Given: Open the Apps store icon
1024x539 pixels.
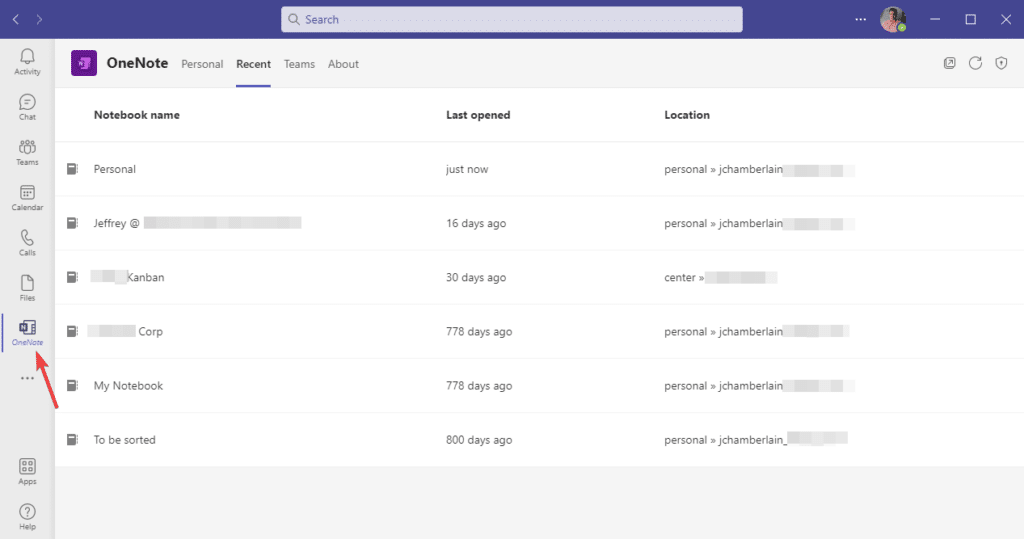Looking at the screenshot, I should click(x=27, y=471).
